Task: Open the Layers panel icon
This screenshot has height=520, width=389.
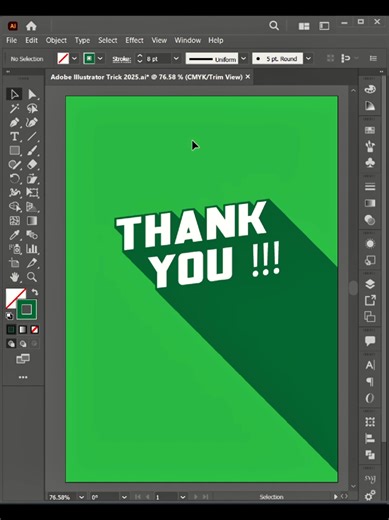Action: pos(370,284)
